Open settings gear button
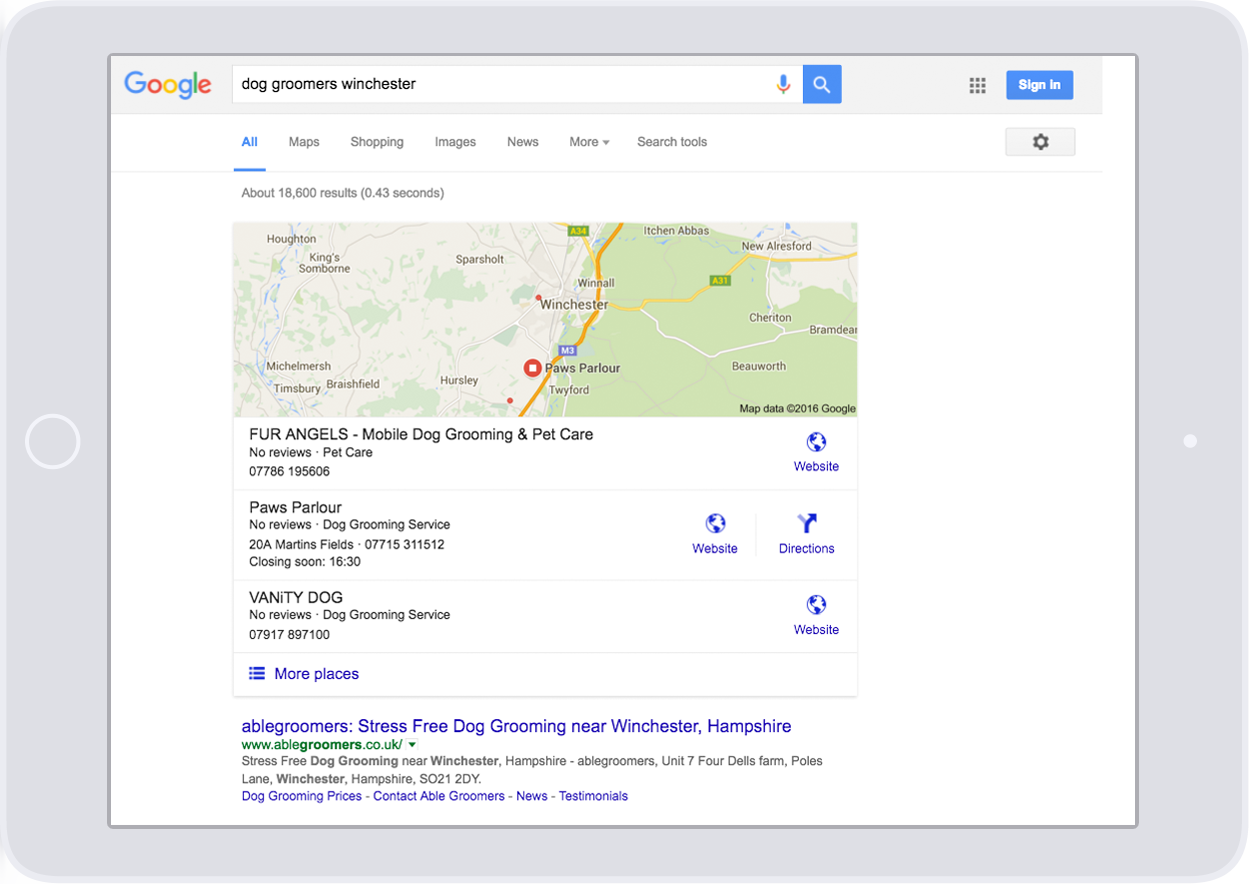Image resolution: width=1249 pixels, height=884 pixels. tap(1040, 142)
